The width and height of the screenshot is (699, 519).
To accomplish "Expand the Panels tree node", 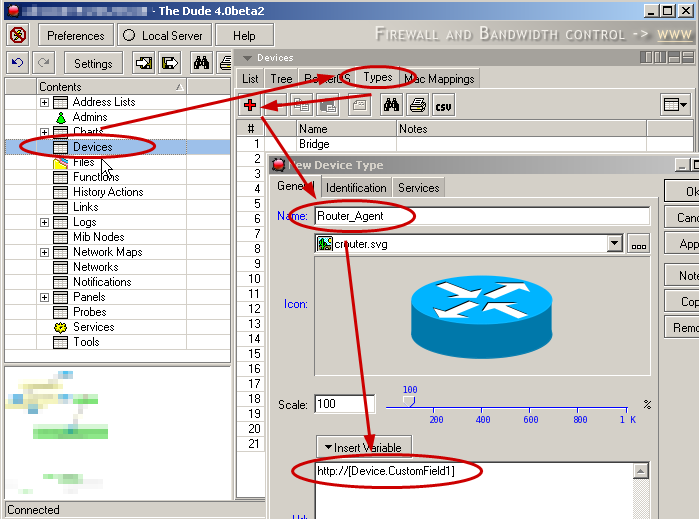I will [x=44, y=297].
